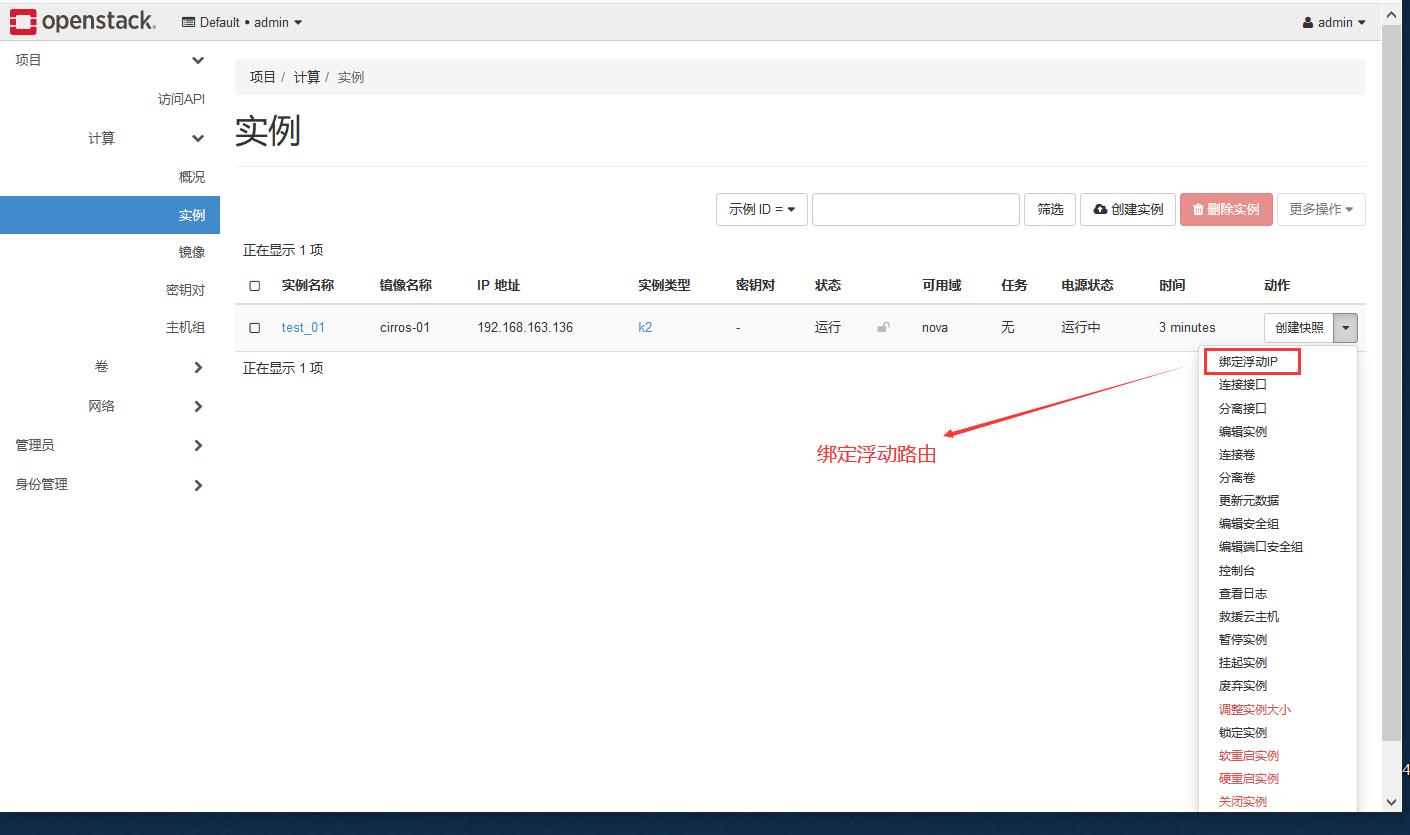Choose 控制台 from the action menu
This screenshot has width=1410, height=835.
1237,570
